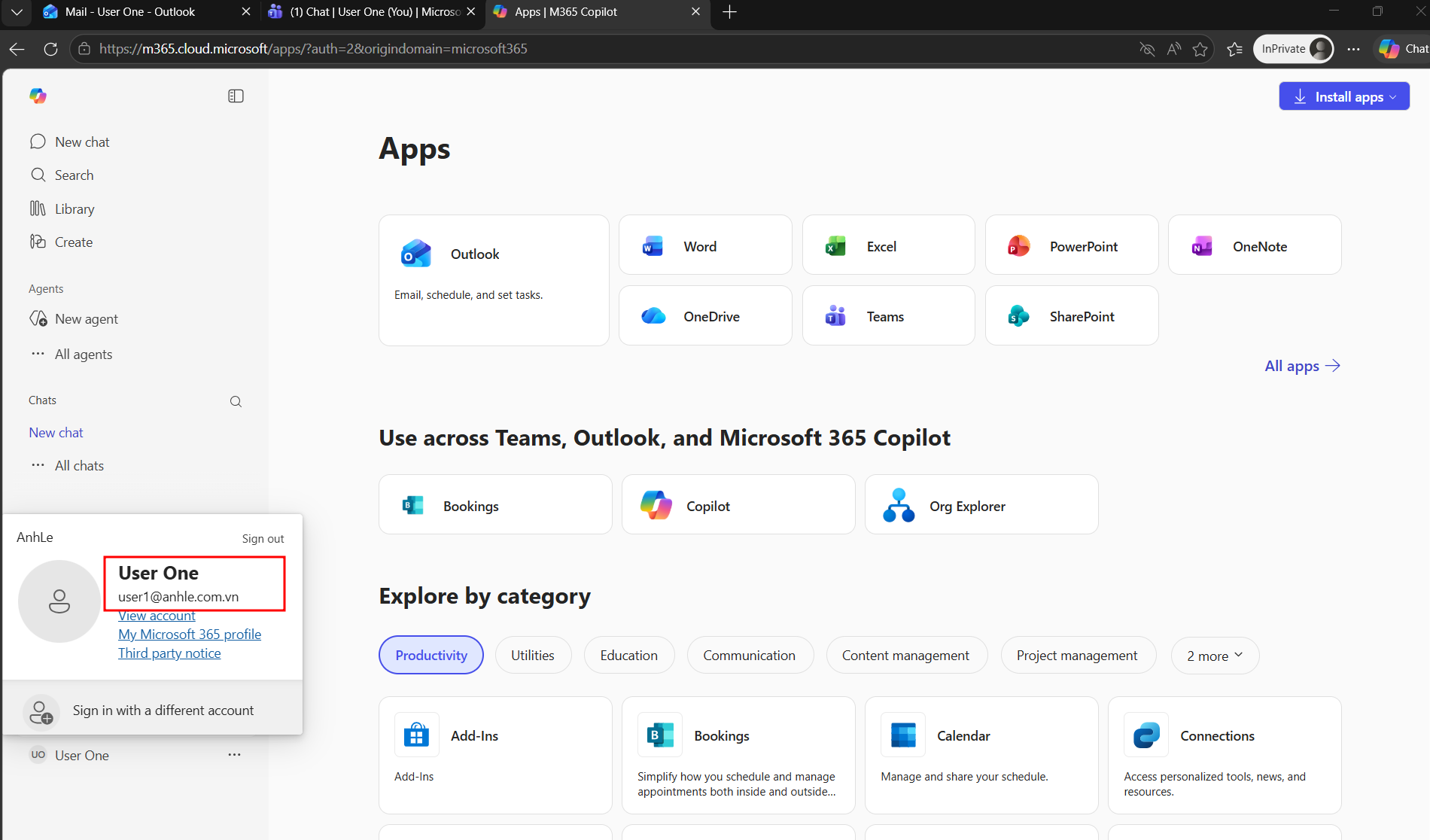Open the New chat entry under Chats

tap(56, 432)
